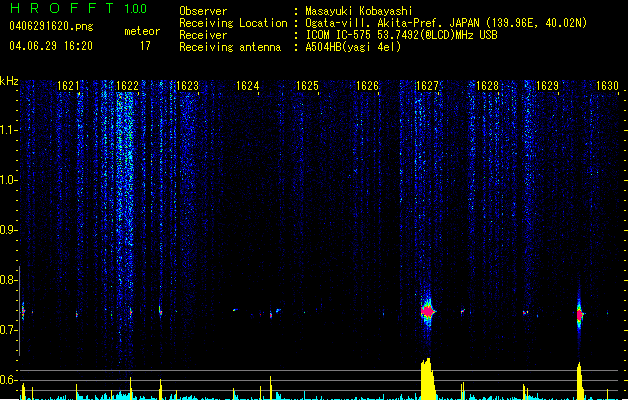Screen dimensions: 629x400
Task: Click the 1.1 kHz axis label
Action: [x=9, y=130]
